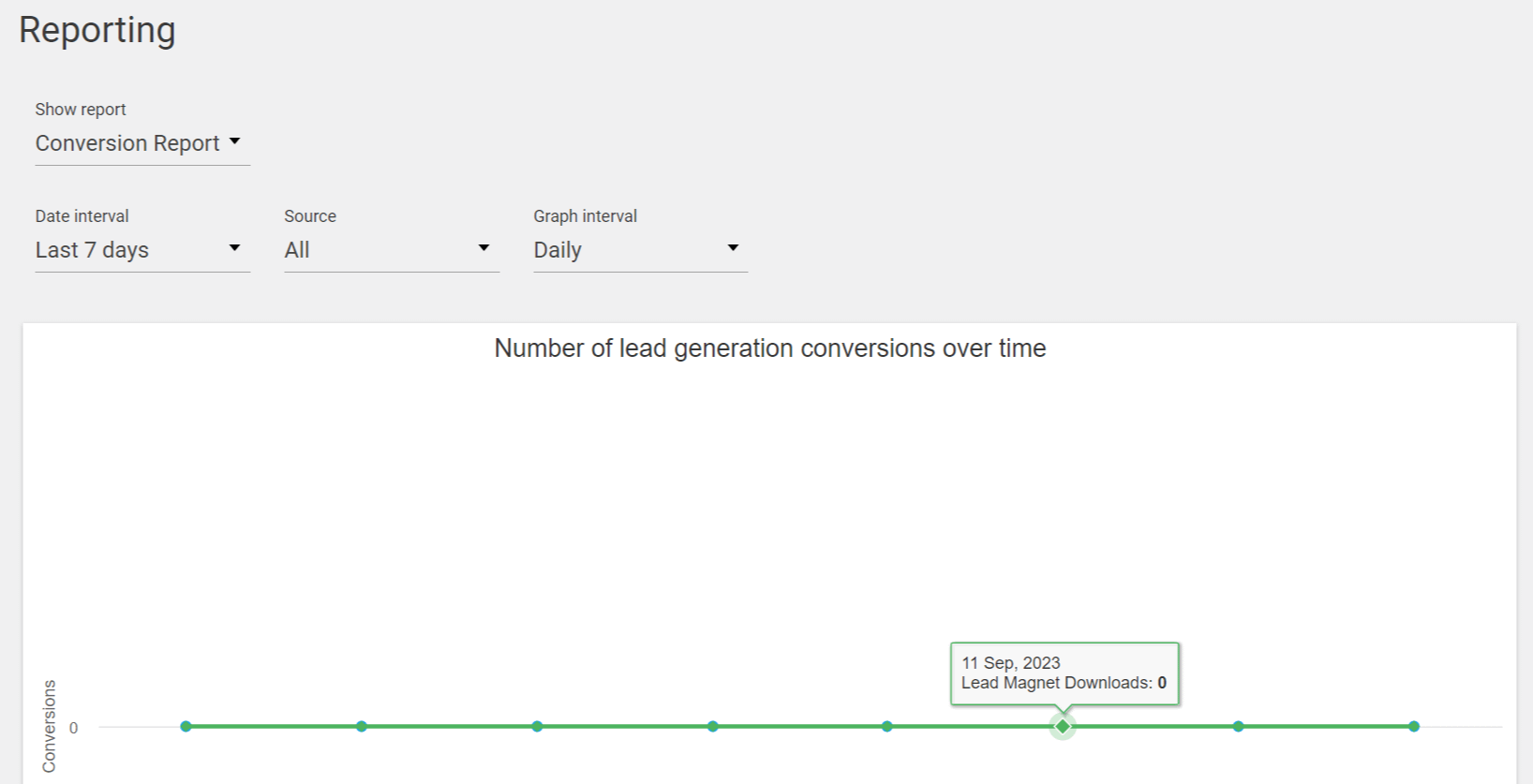Viewport: 1533px width, 784px height.
Task: Select the 'Conversion Report' report selector text
Action: [127, 143]
